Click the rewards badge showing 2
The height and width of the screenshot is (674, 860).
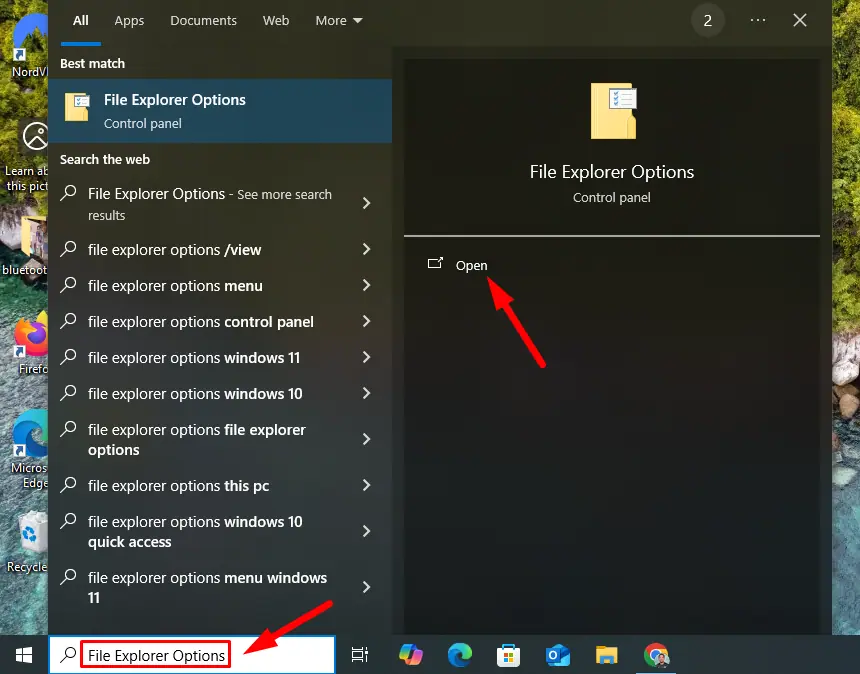coord(708,20)
